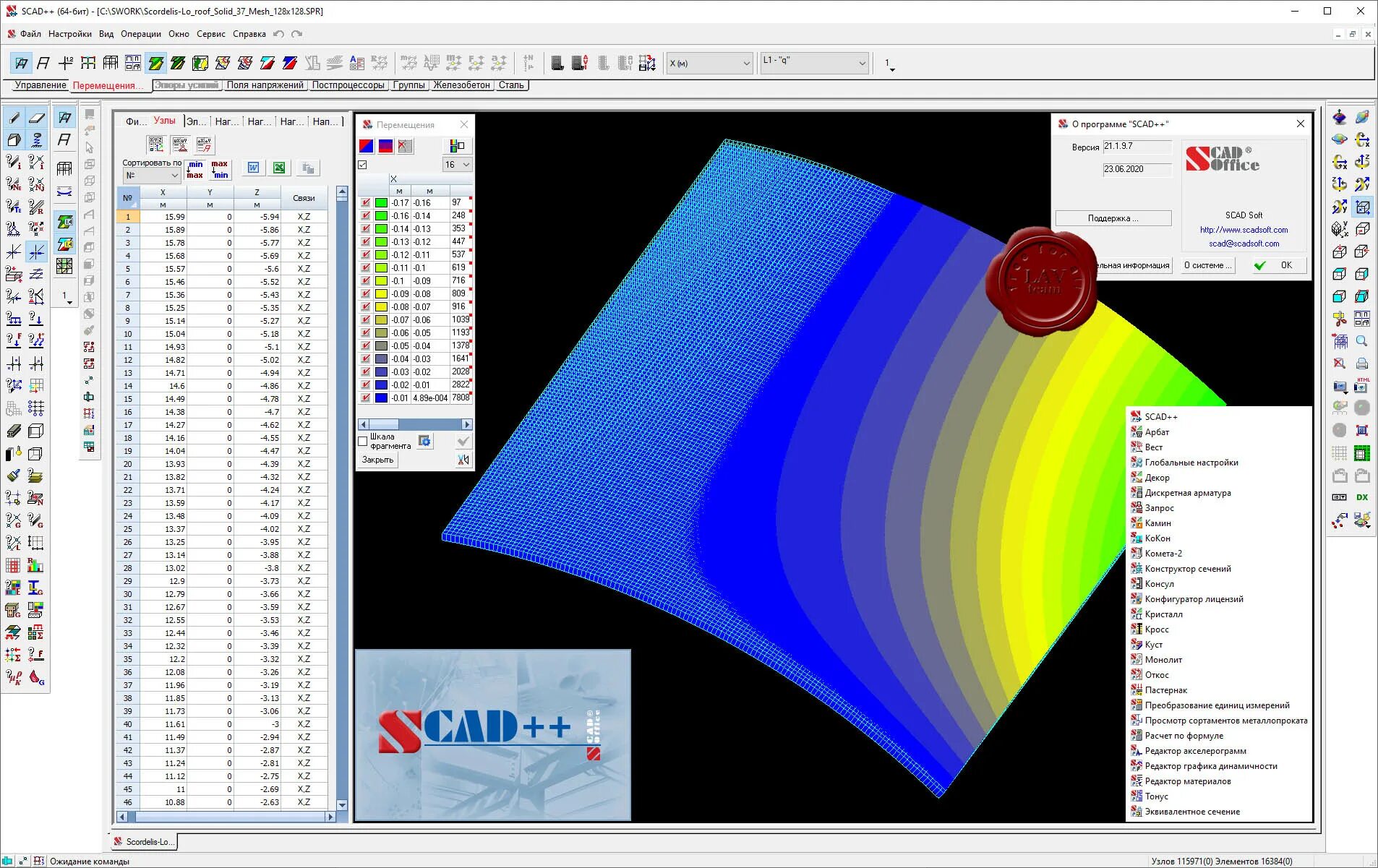Select the solid element tool in left palette

click(x=14, y=140)
